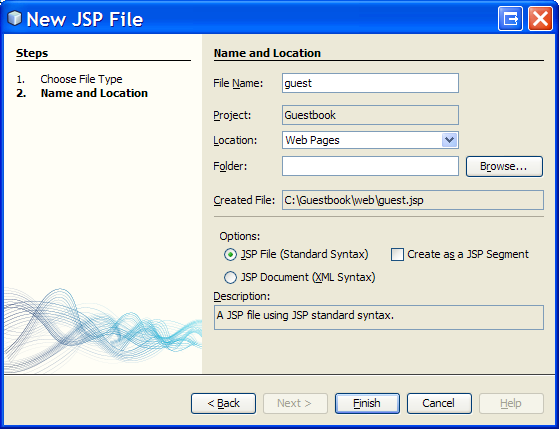Image resolution: width=559 pixels, height=429 pixels.
Task: Go back with the < Back button
Action: [x=223, y=403]
